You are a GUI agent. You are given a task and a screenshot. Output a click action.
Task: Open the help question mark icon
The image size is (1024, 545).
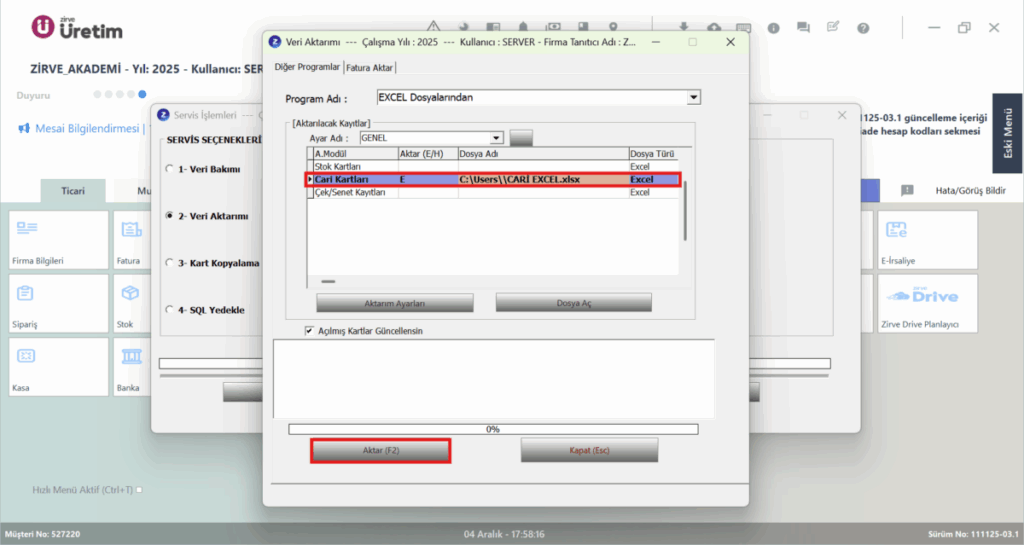tap(863, 28)
